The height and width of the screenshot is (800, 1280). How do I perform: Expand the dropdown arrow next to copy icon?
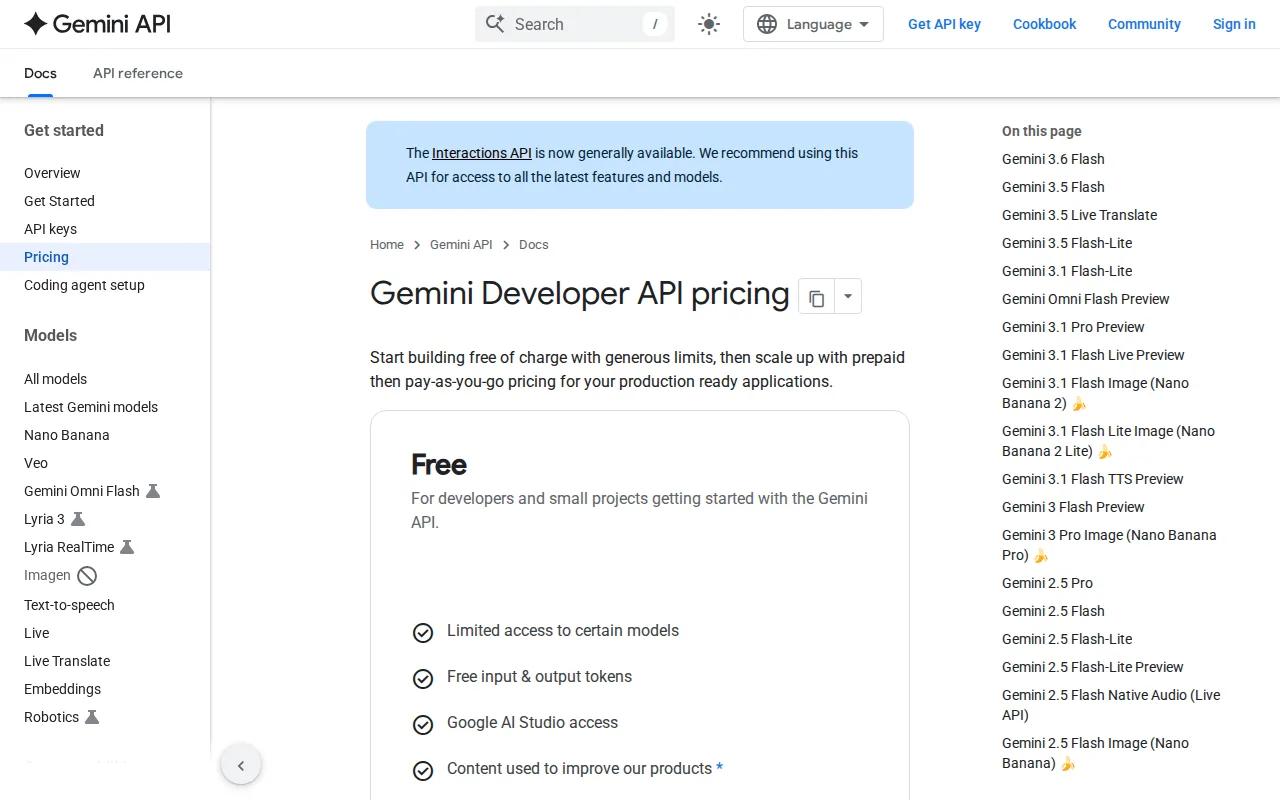[x=848, y=297]
